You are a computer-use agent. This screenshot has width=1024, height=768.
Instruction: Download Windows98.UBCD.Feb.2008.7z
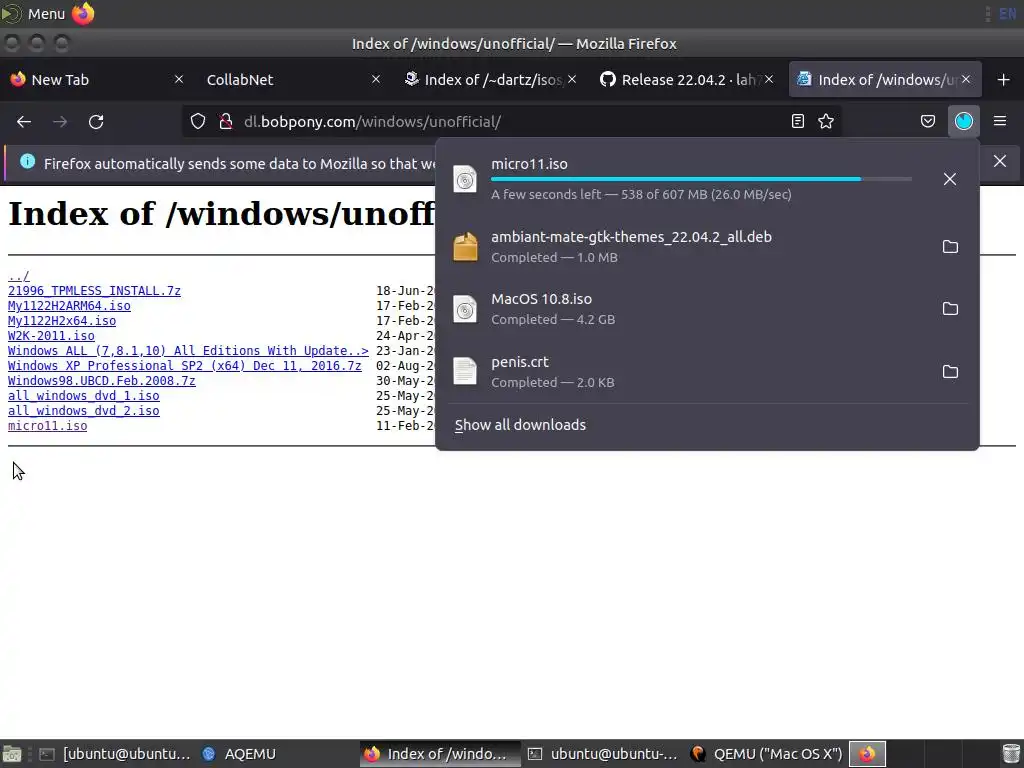101,381
